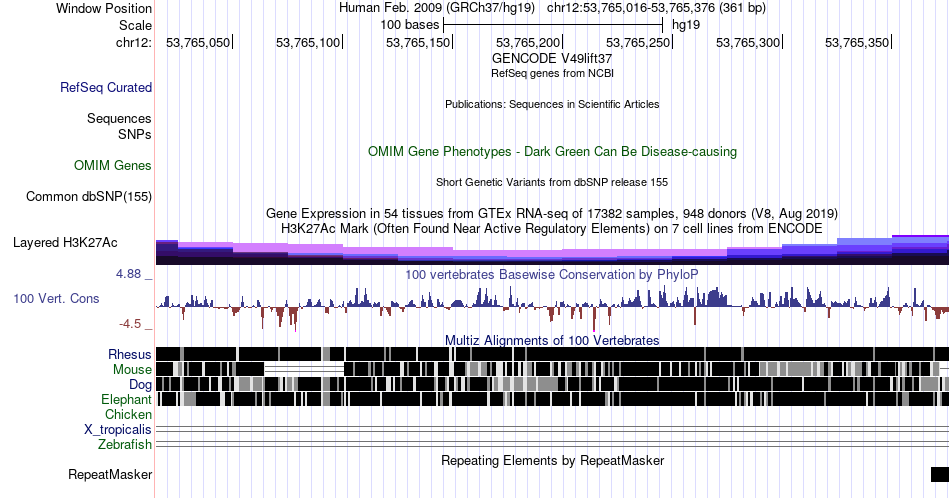Click the GTEx Gene Expression track title
This screenshot has width=950, height=498.
click(x=552, y=213)
